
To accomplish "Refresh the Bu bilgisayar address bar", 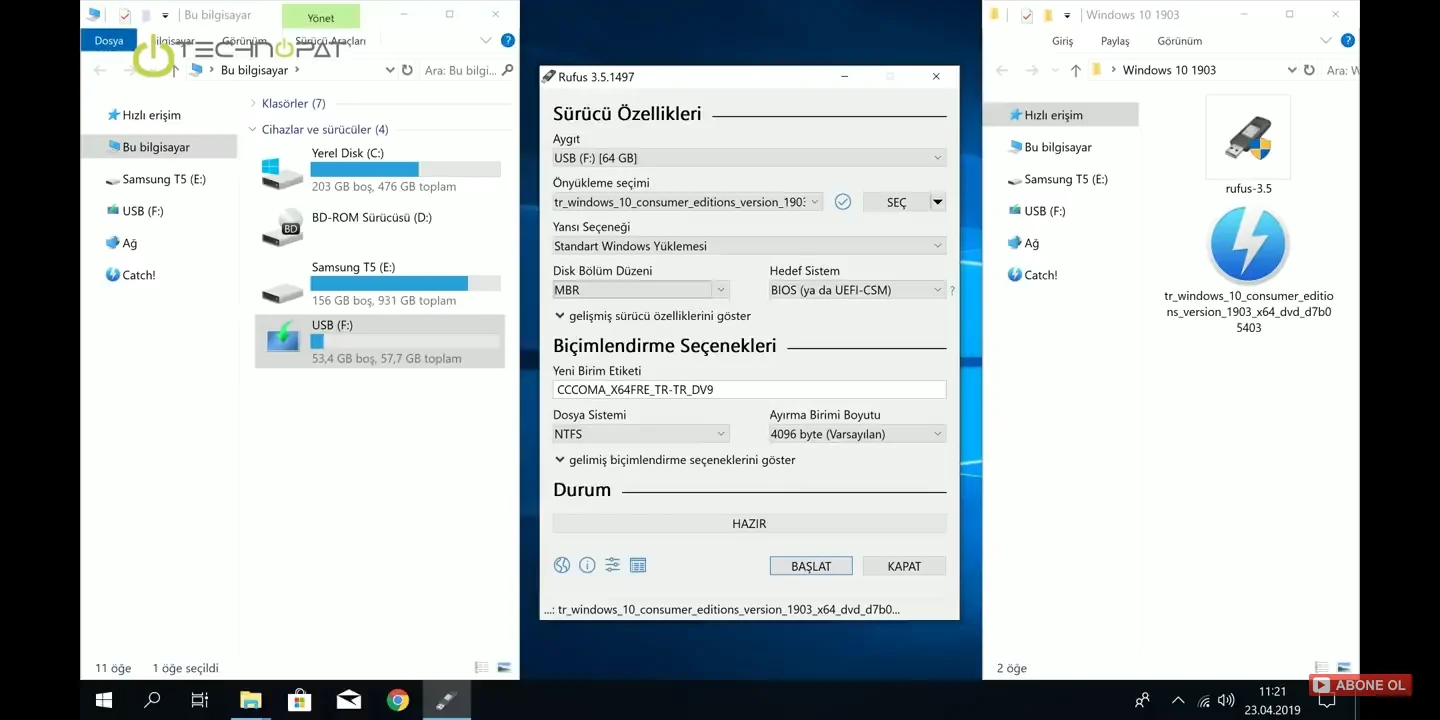I will coord(407,70).
